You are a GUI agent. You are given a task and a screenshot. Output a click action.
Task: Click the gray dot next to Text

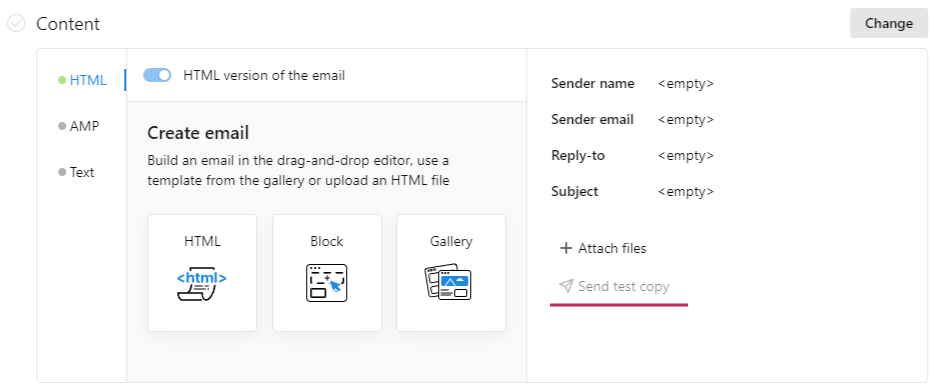62,172
